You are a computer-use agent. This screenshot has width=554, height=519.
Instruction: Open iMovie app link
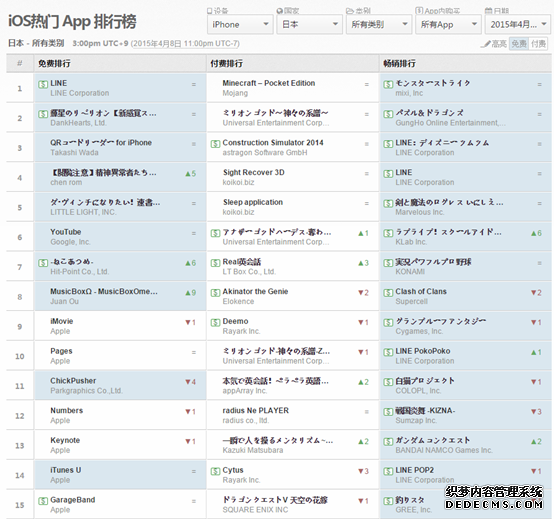click(x=61, y=321)
